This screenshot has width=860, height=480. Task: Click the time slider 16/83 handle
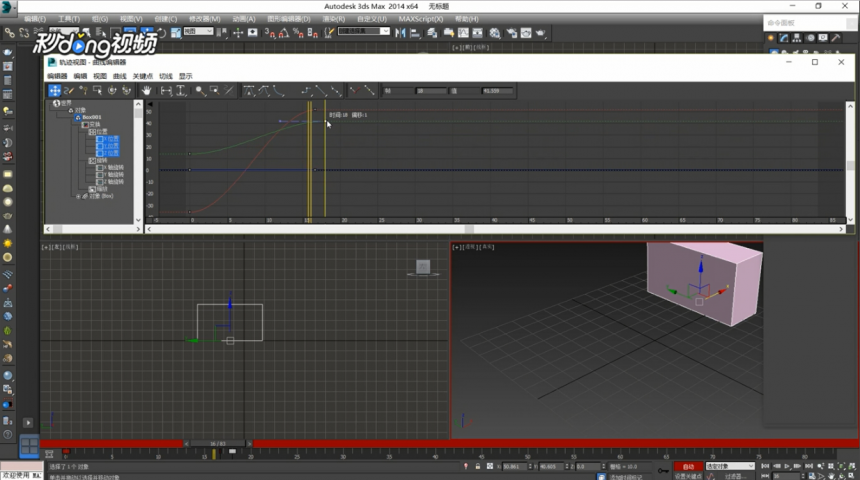(218, 443)
